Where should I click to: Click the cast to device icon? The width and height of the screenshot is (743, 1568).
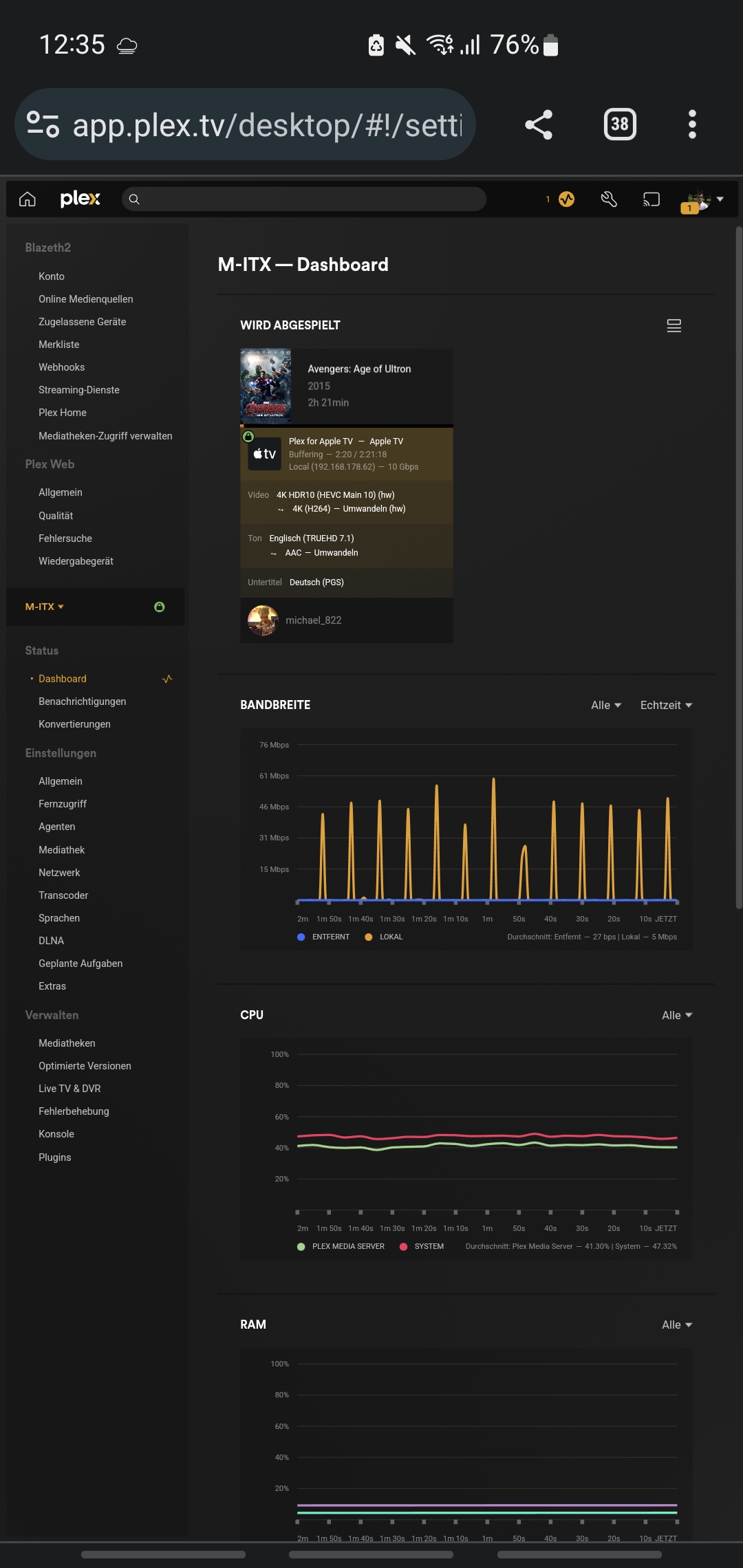pos(651,199)
